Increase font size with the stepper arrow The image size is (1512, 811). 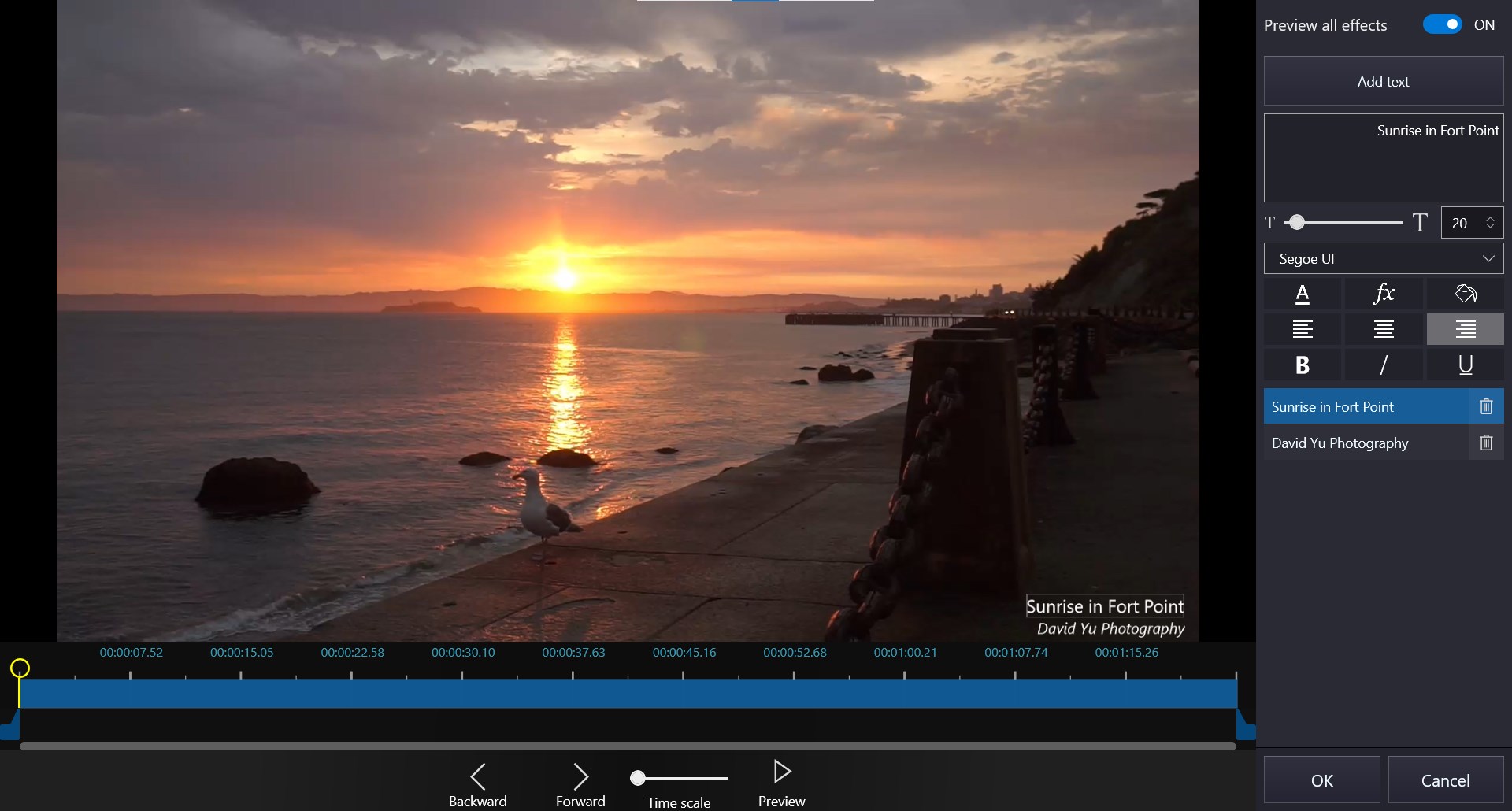(1492, 217)
